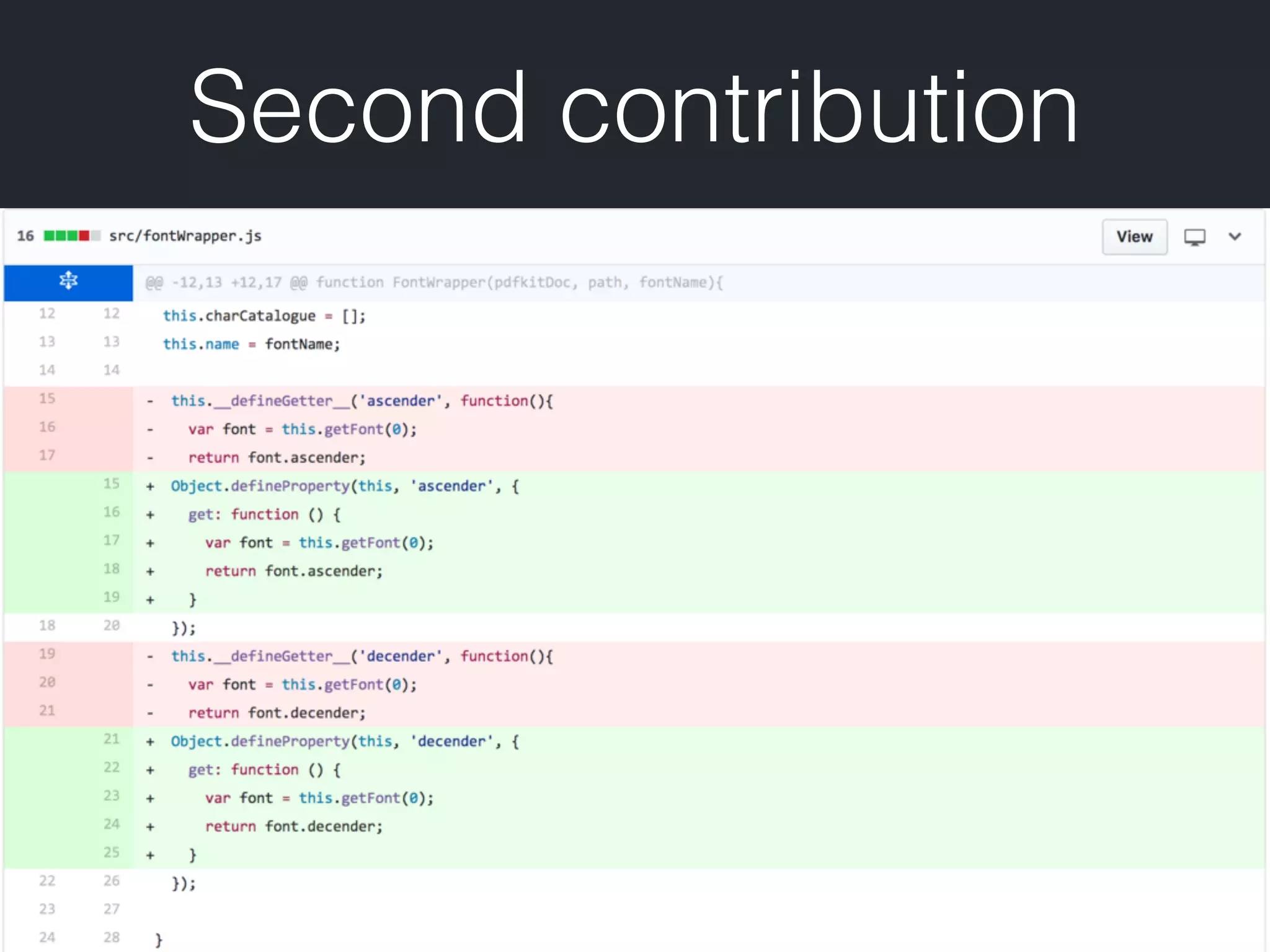Click the 'this.name = fontName;' code line
This screenshot has width=1270, height=952.
pyautogui.click(x=251, y=345)
